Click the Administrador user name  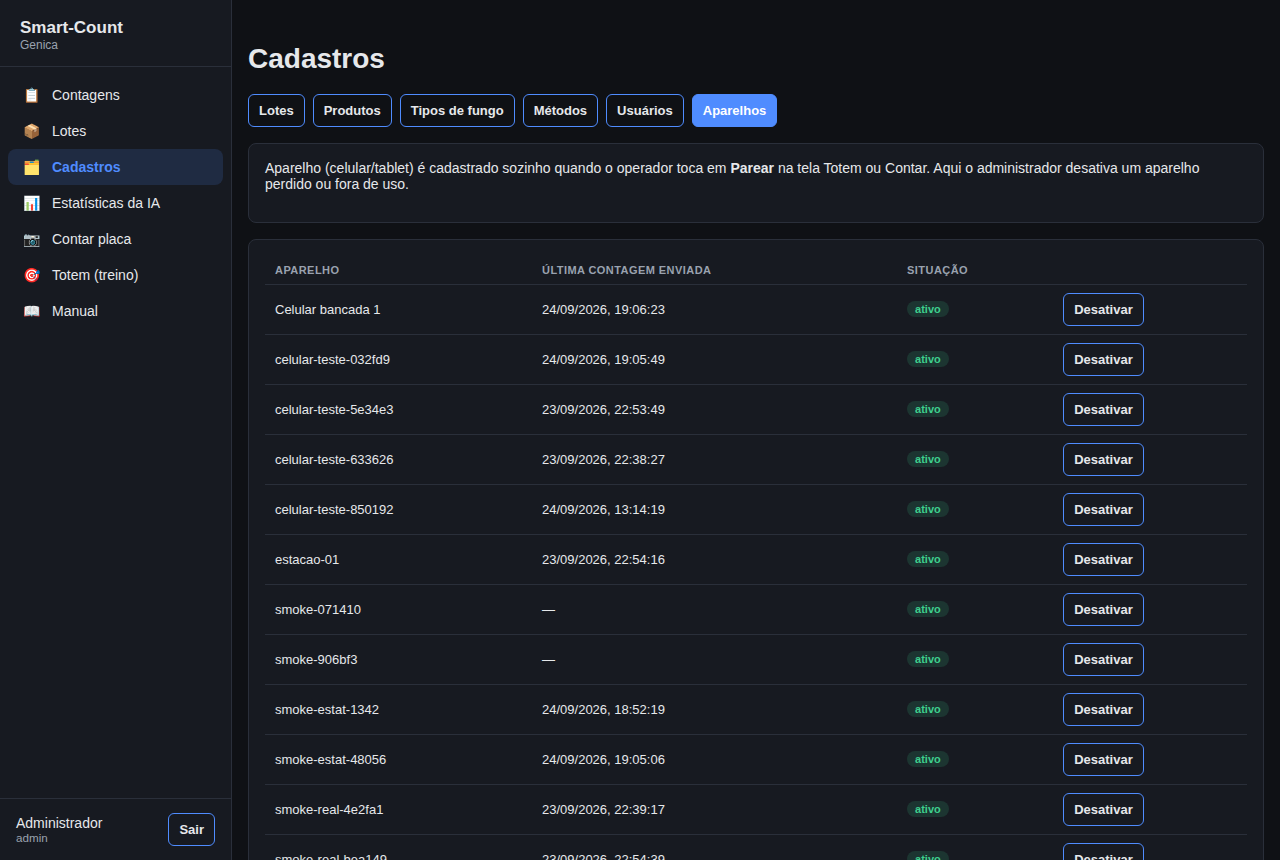pos(59,823)
